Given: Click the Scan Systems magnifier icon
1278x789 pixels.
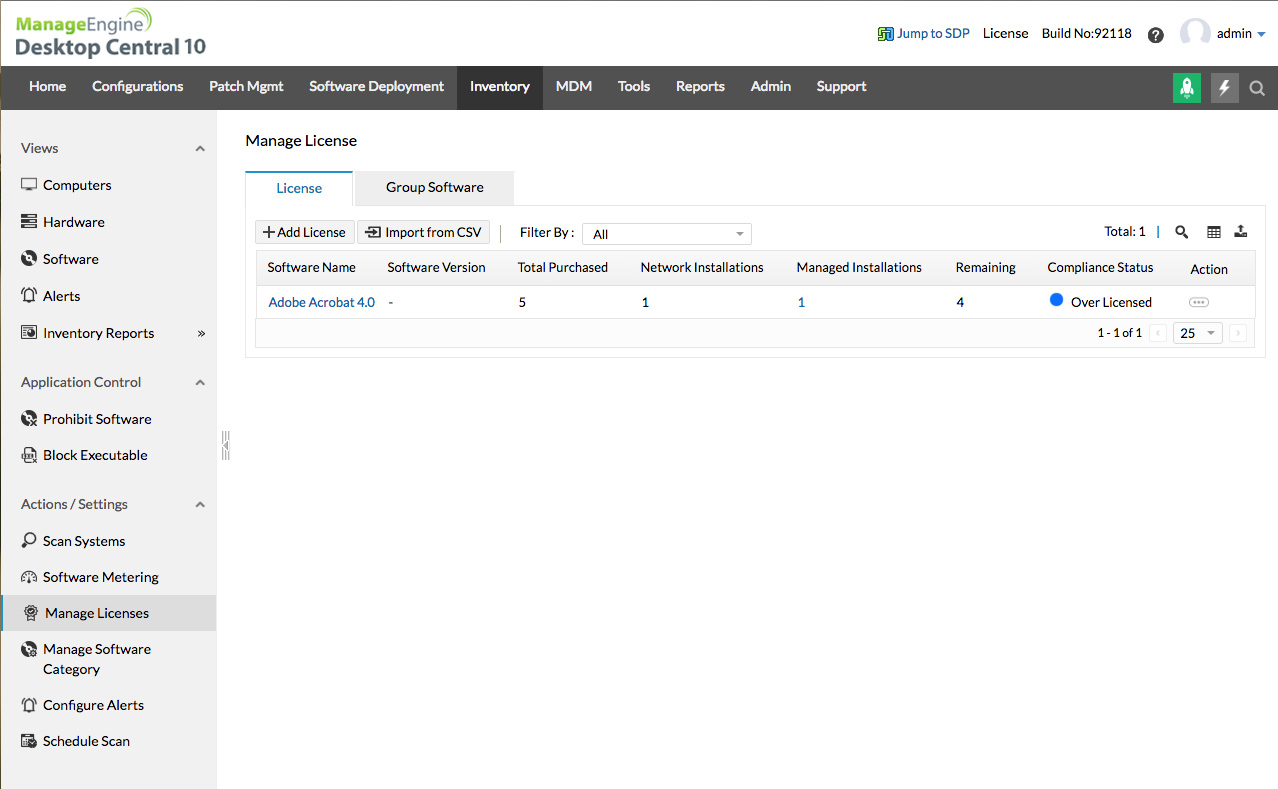Looking at the screenshot, I should [29, 541].
